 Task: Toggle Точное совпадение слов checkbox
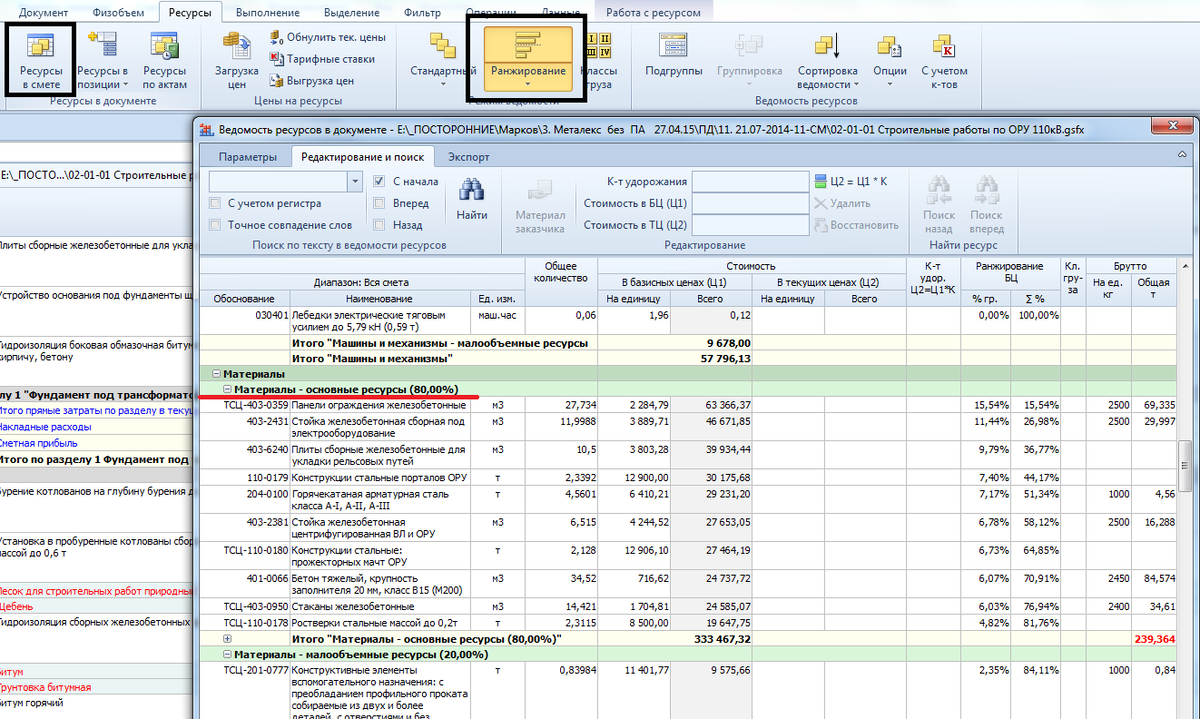215,225
